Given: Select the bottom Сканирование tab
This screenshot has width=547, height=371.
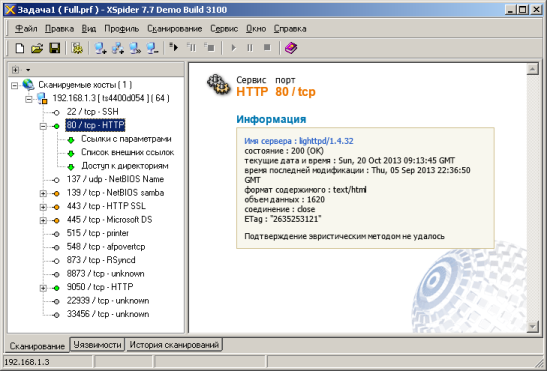Looking at the screenshot, I should [37, 346].
